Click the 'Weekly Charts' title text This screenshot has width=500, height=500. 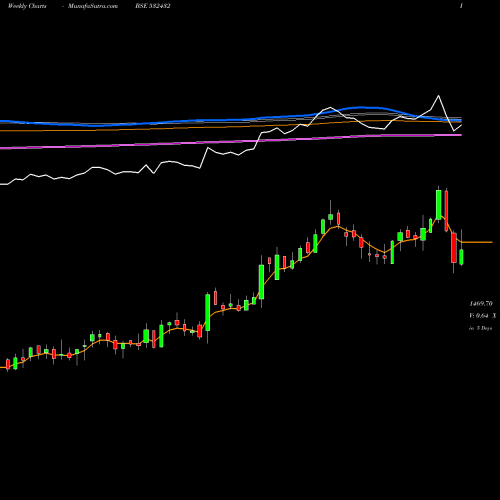pos(27,6)
